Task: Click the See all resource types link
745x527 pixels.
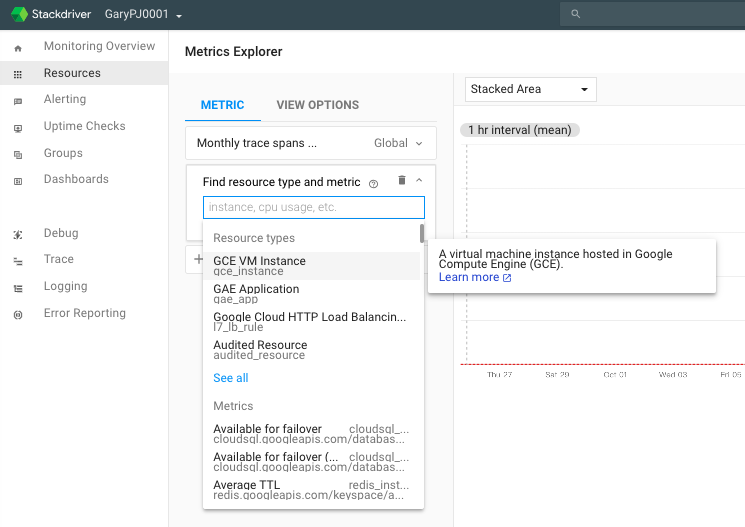Action: [231, 378]
